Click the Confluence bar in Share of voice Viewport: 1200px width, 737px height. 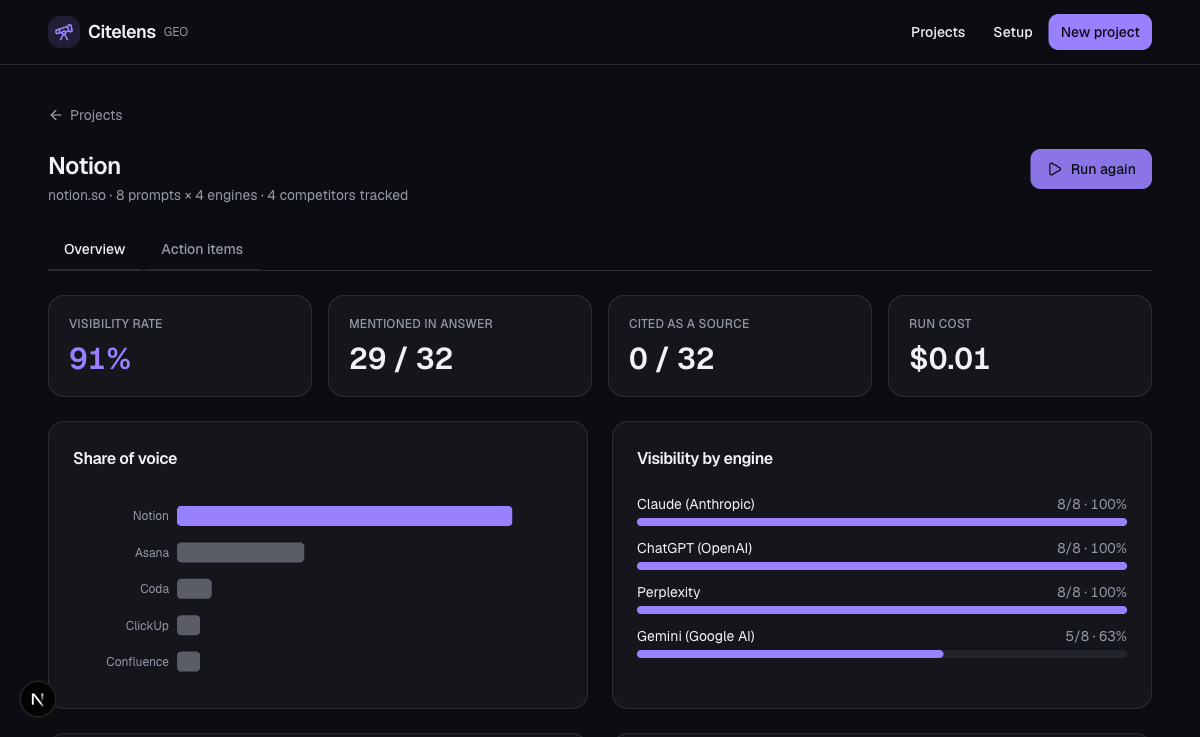coord(188,661)
